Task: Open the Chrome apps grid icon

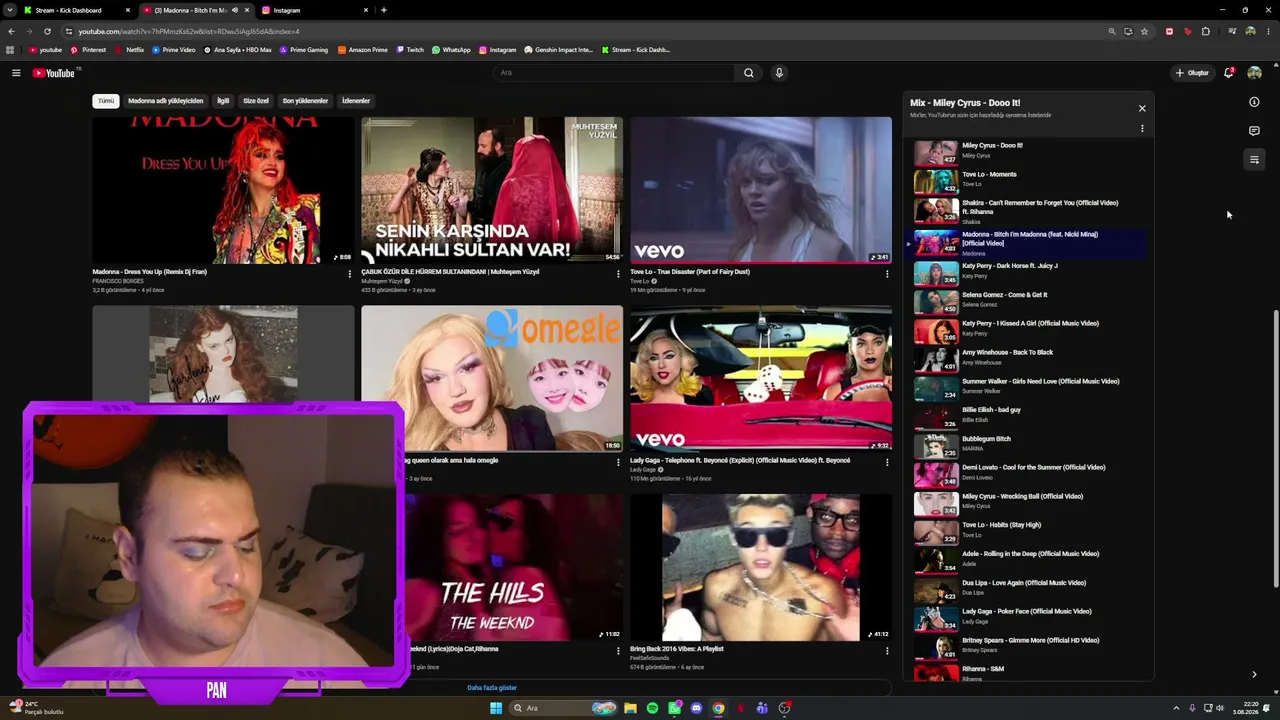Action: coord(10,50)
